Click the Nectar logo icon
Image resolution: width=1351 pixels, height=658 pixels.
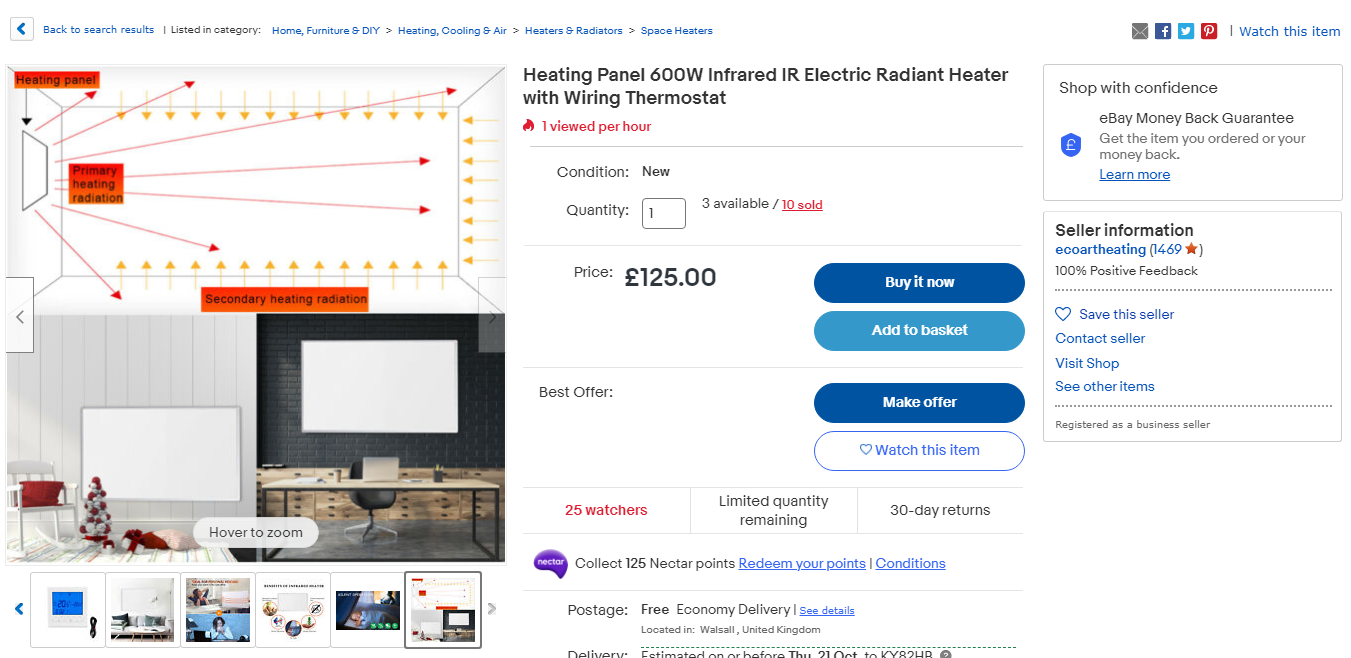[550, 564]
